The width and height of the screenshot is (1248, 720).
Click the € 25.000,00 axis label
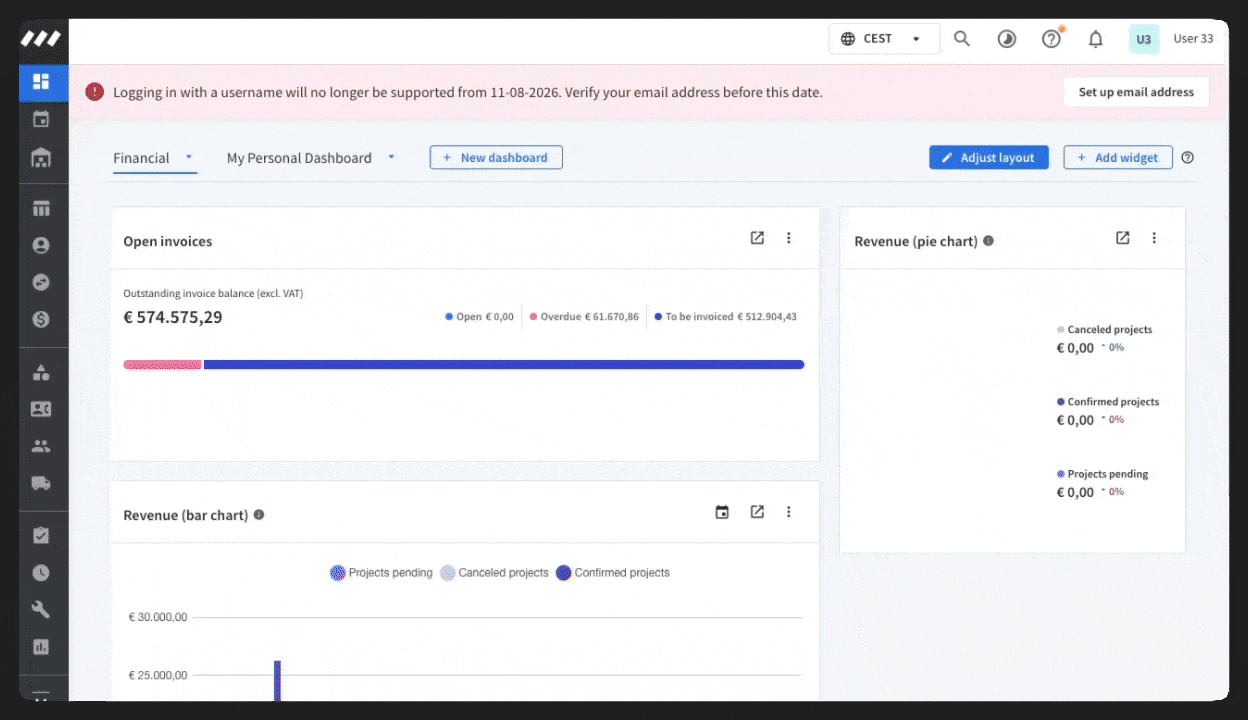coord(158,675)
